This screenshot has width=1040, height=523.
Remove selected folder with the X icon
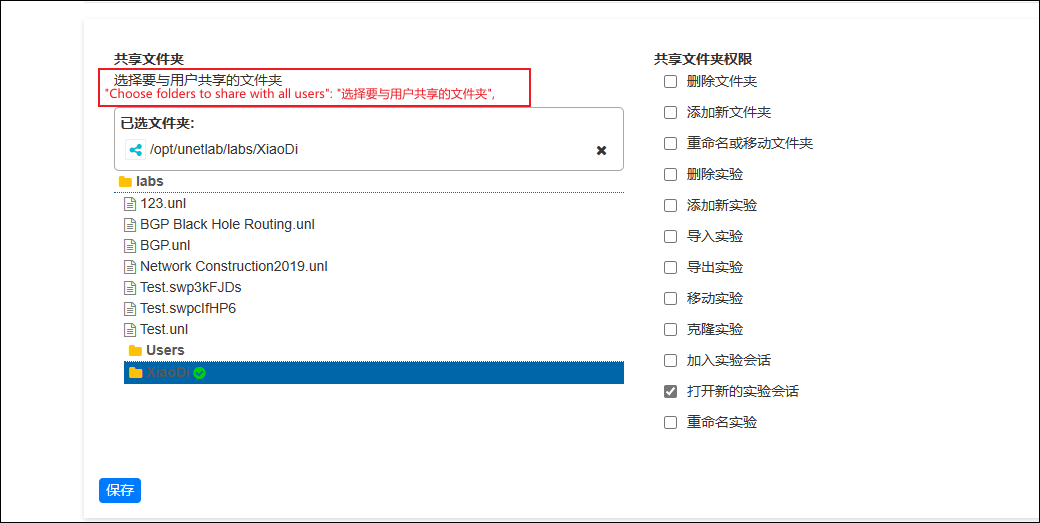coord(601,150)
